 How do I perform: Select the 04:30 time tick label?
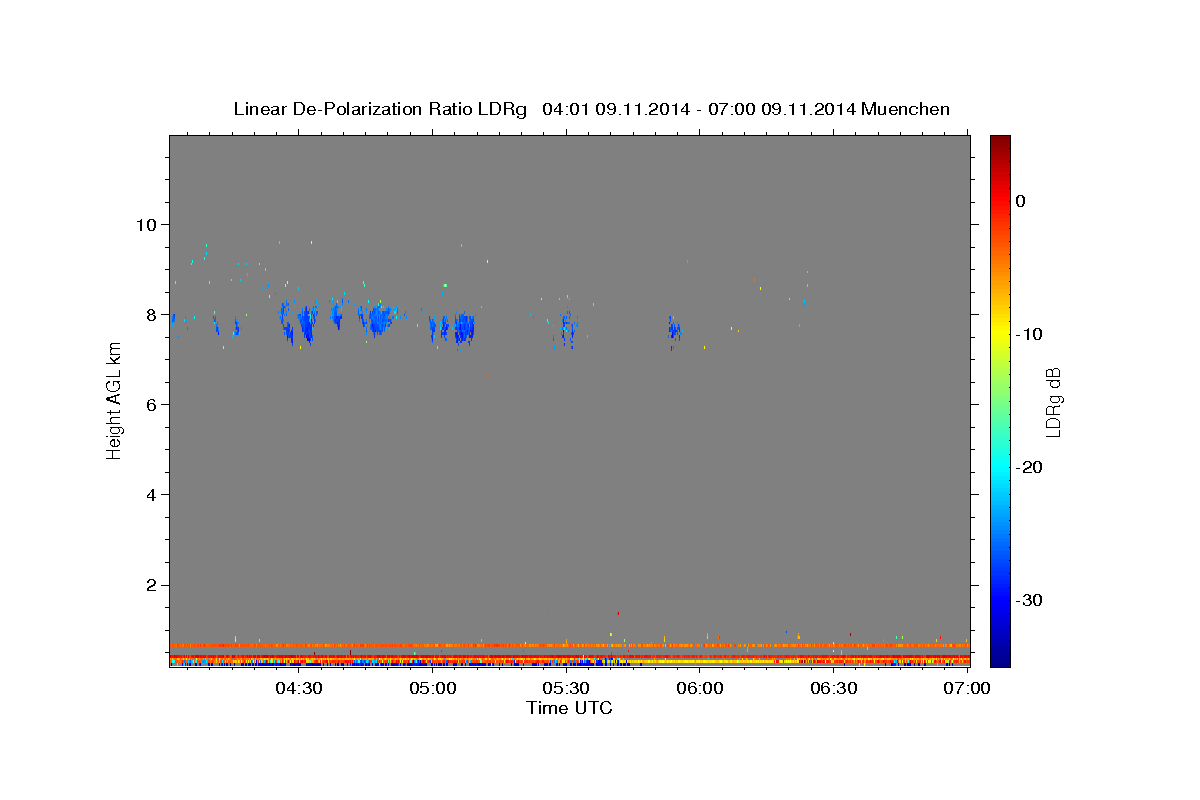coord(298,688)
